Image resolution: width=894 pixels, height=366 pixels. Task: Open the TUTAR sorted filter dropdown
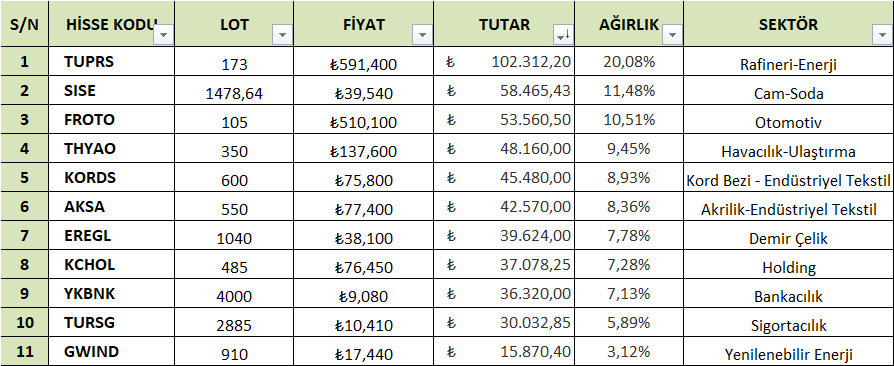point(563,36)
